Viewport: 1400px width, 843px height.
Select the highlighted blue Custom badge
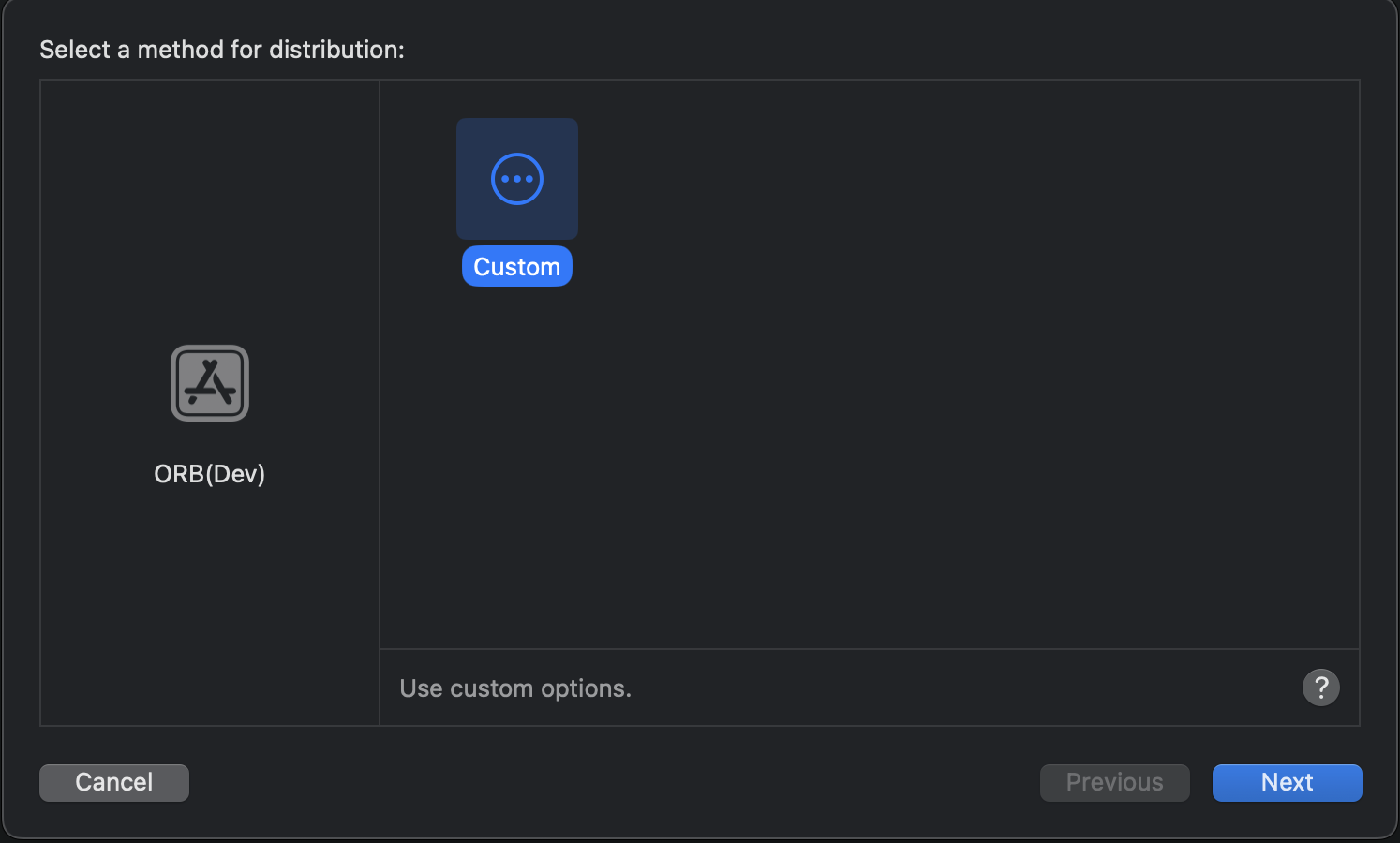tap(516, 266)
